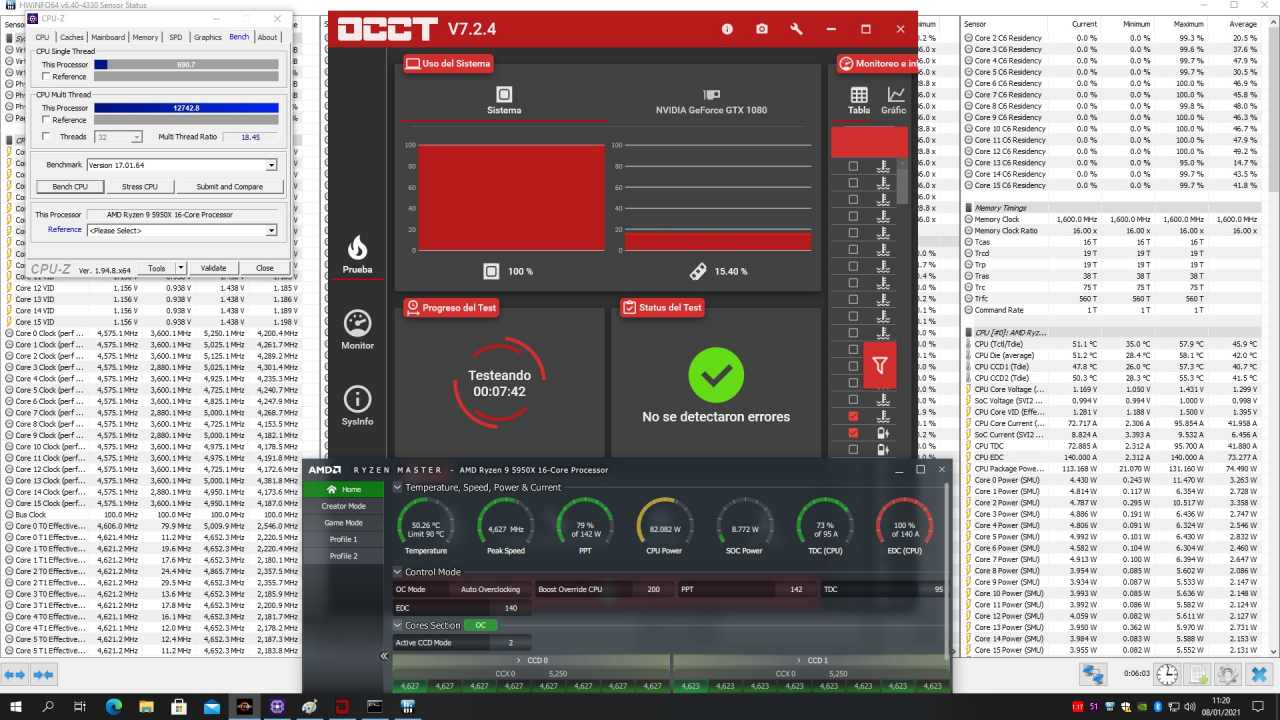Collapse the Cores Section in Ryzen Master
The width and height of the screenshot is (1280, 720).
point(398,625)
